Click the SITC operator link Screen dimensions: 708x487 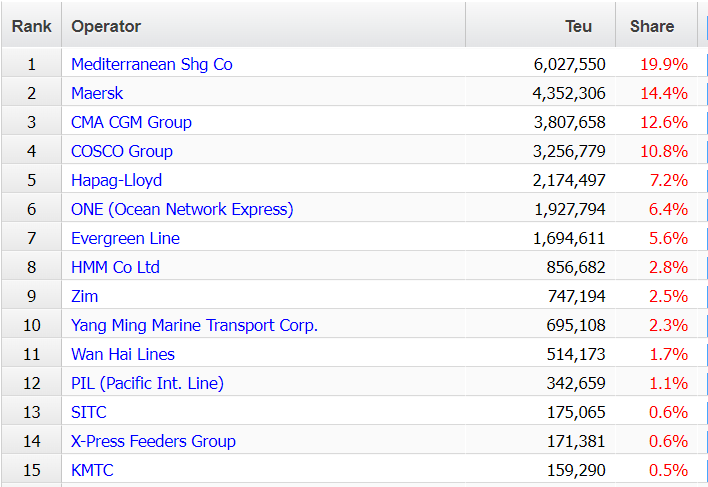click(88, 412)
